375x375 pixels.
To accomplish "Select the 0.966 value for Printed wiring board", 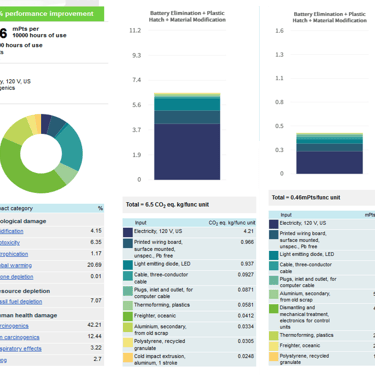I will coord(247,242).
